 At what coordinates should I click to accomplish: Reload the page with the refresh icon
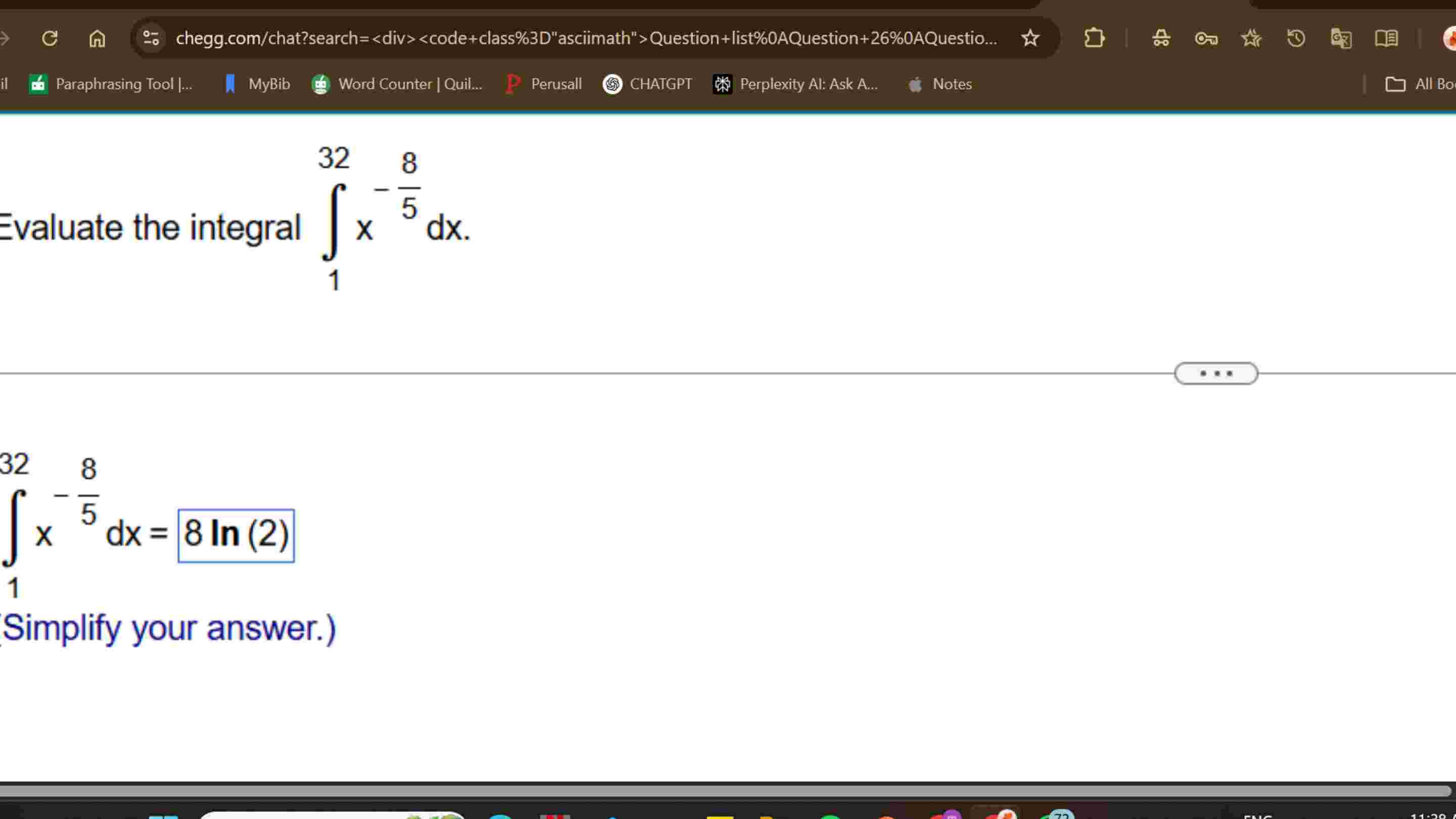point(50,38)
